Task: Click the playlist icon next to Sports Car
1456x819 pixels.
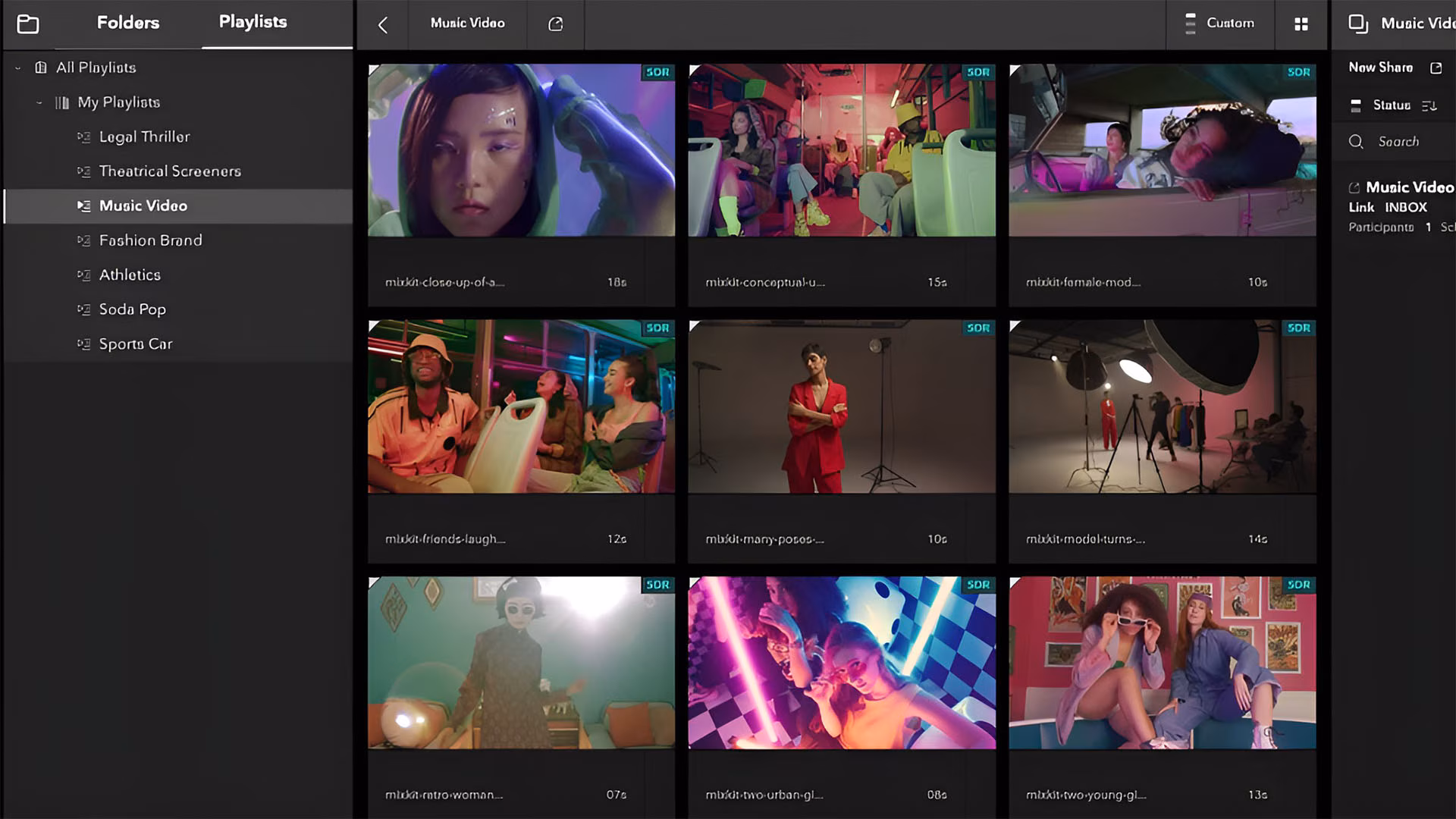Action: coord(83,344)
